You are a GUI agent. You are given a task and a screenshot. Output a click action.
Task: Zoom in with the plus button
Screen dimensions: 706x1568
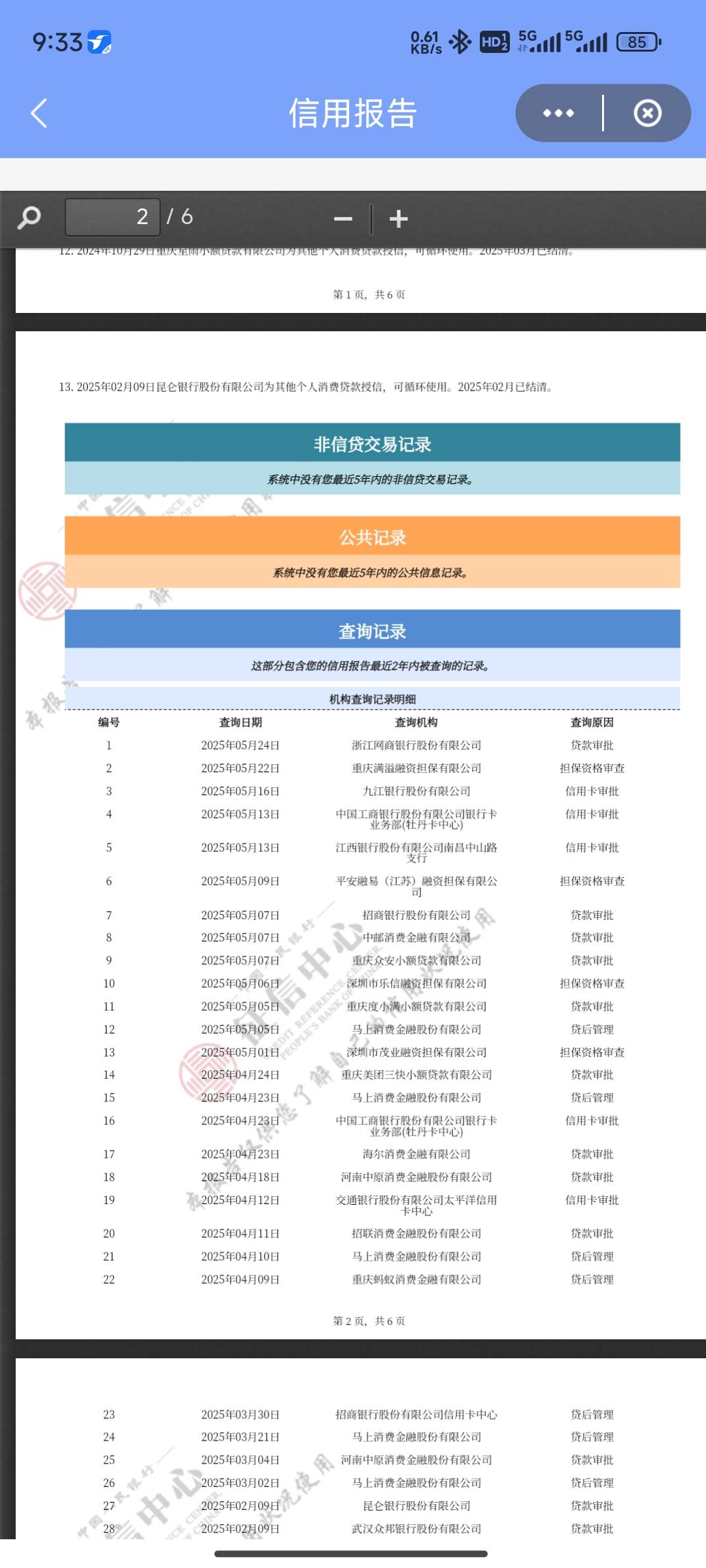coord(399,219)
